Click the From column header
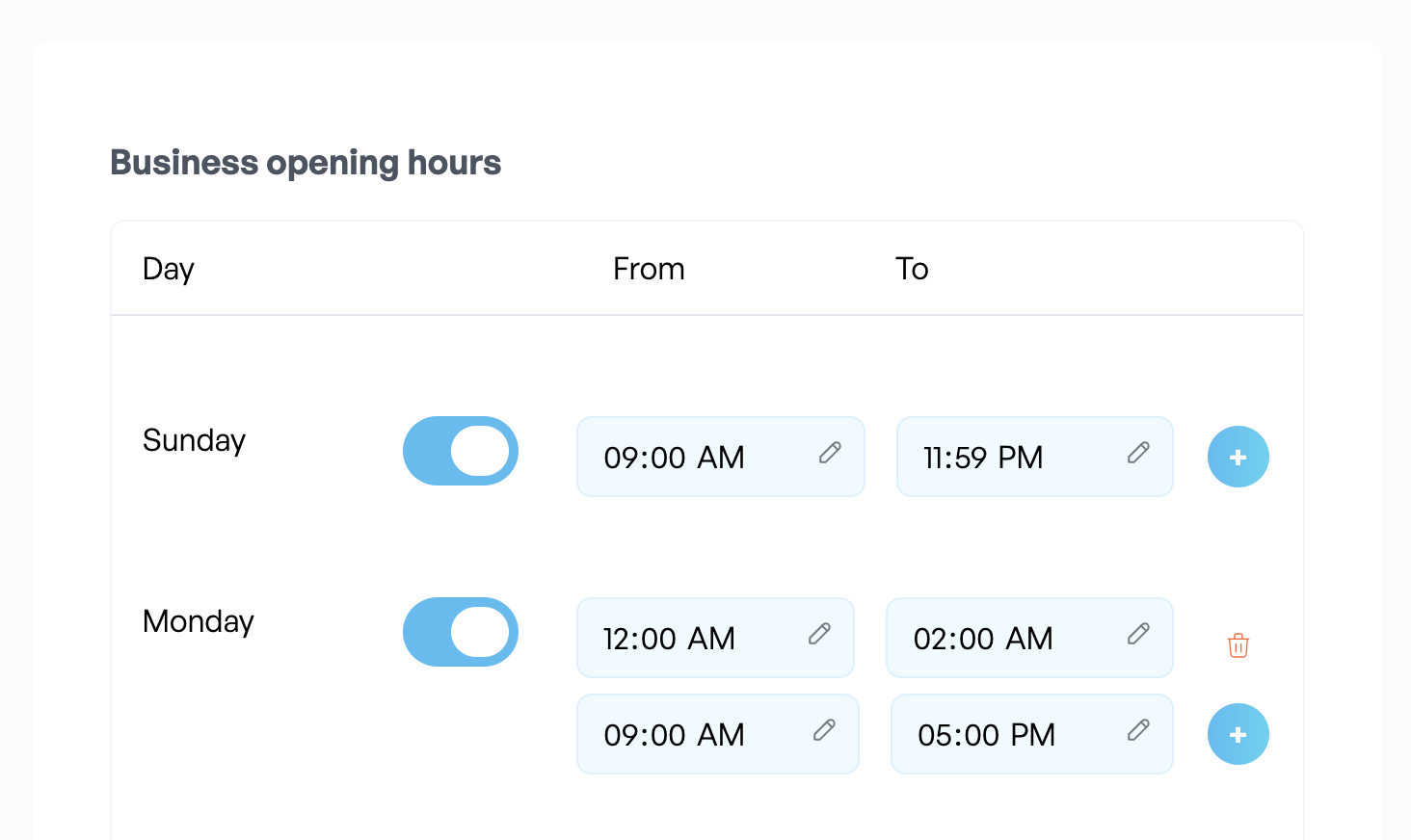Screen dimensions: 1411x840 pyautogui.click(x=649, y=269)
